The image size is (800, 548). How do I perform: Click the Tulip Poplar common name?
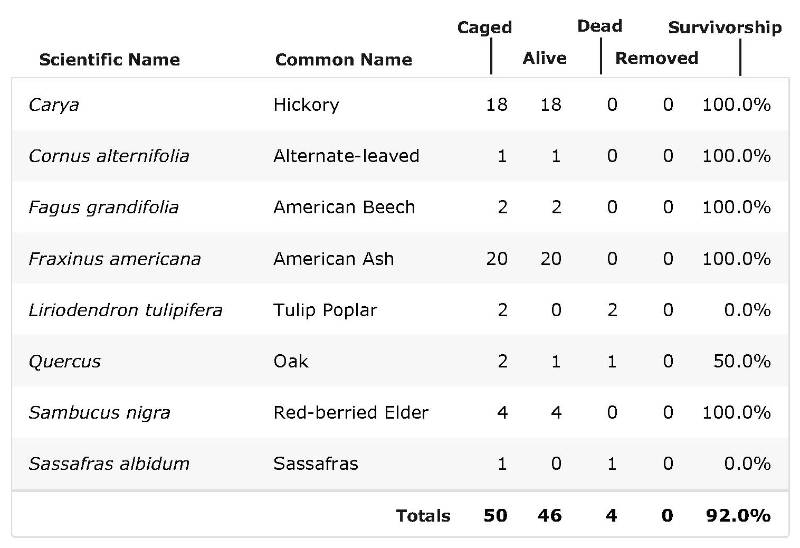click(325, 310)
